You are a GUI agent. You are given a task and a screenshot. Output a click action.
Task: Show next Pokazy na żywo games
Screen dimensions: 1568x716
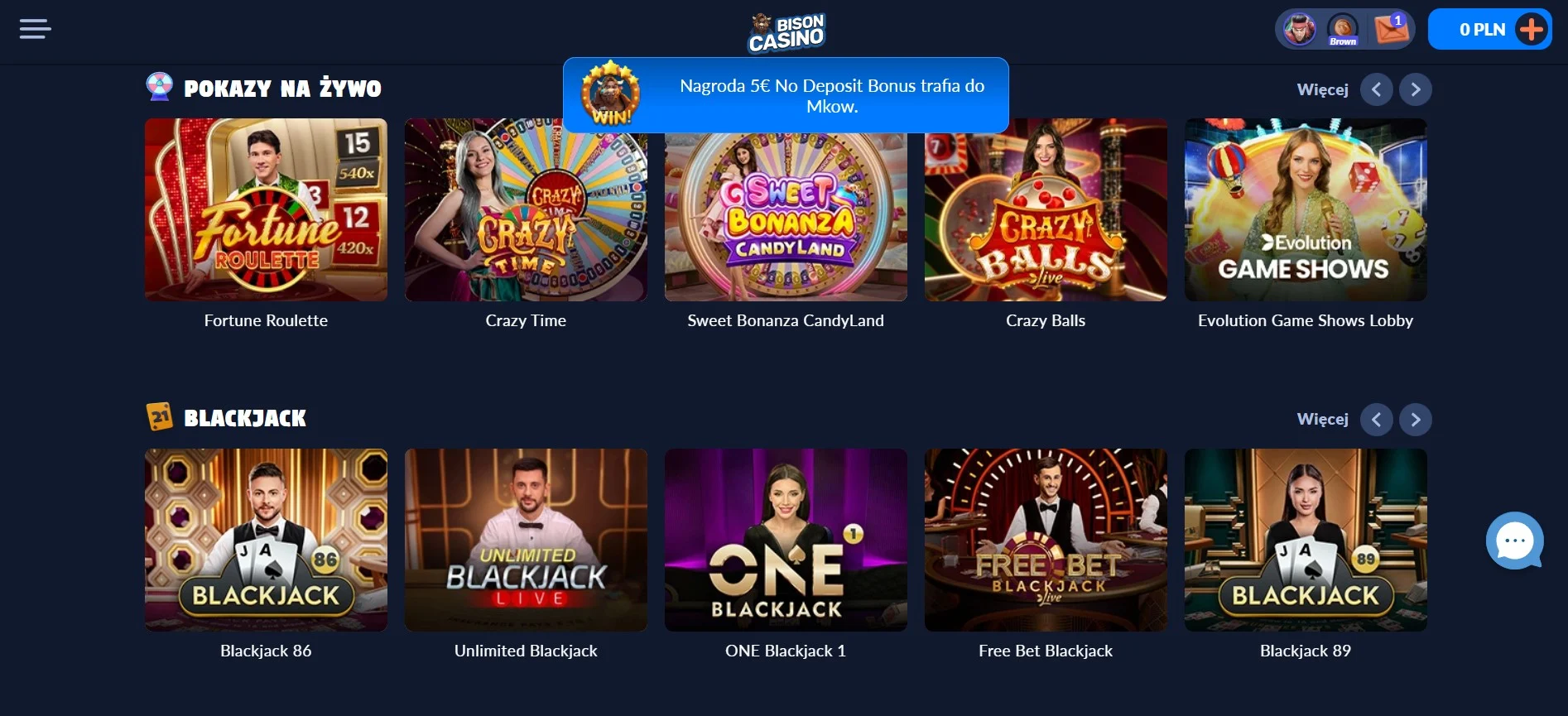coord(1416,89)
